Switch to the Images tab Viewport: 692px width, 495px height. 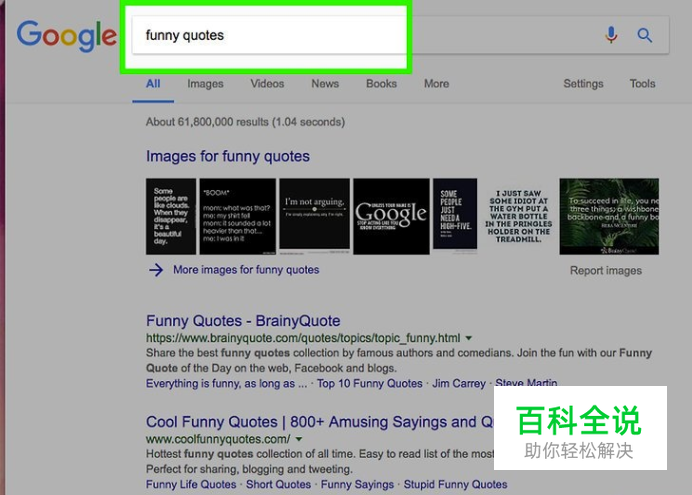[205, 83]
